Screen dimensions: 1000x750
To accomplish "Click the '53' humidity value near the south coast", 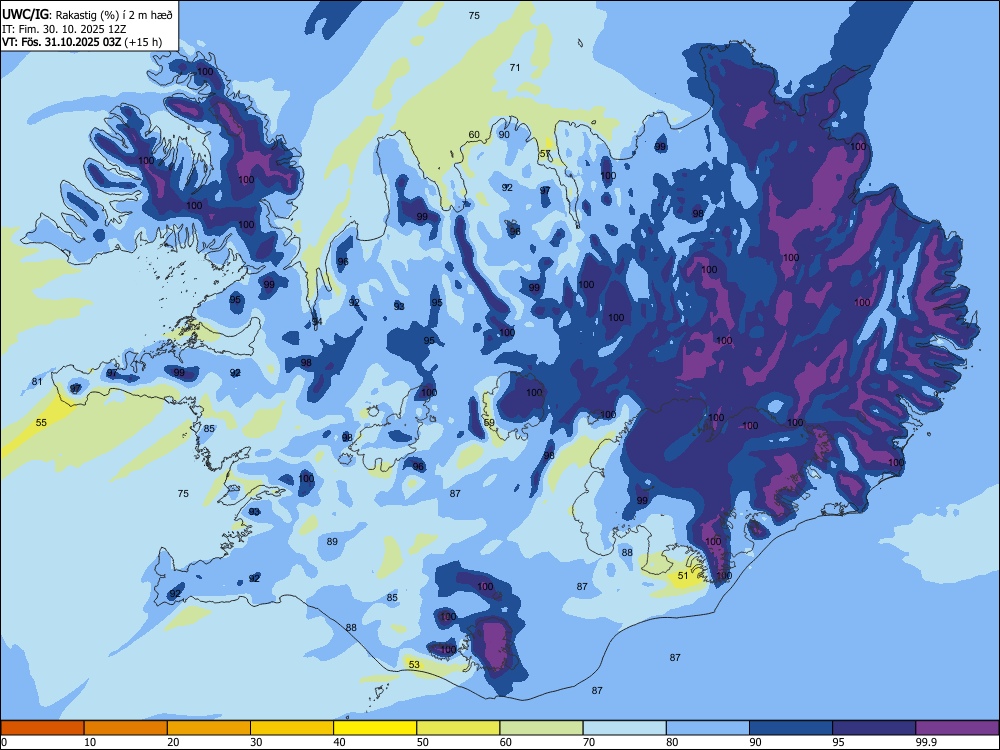I will (x=414, y=665).
